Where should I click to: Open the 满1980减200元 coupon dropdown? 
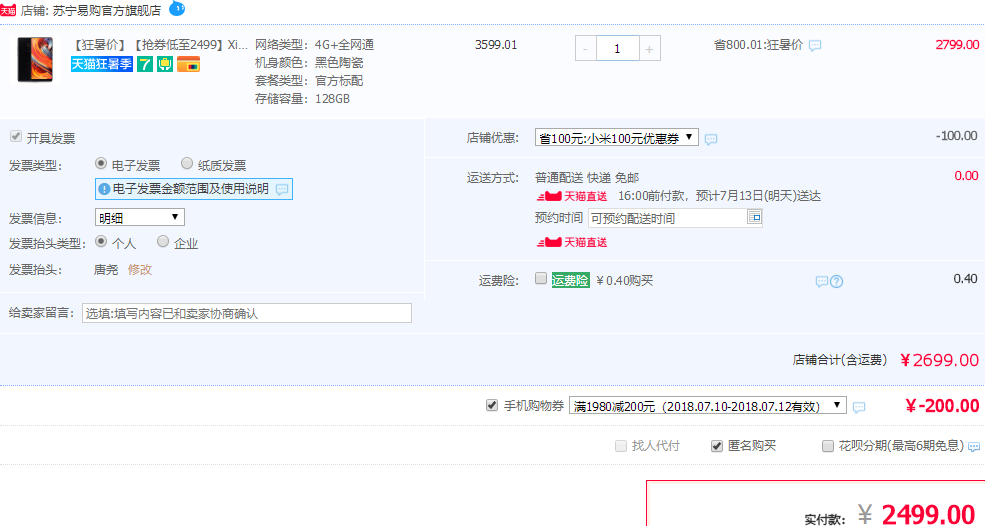pyautogui.click(x=708, y=405)
